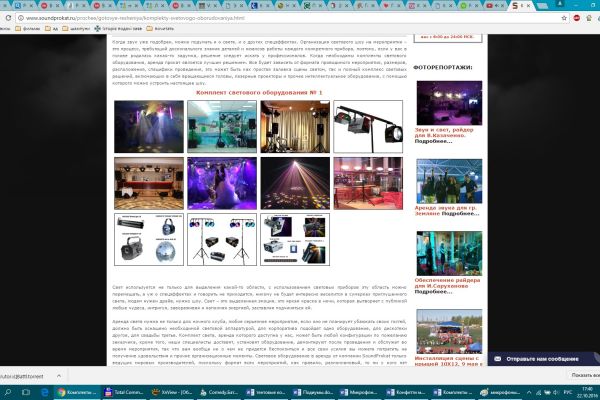This screenshot has height=400, width=600.
Task: Open laser beam effect thumbnail
Action: 295,183
